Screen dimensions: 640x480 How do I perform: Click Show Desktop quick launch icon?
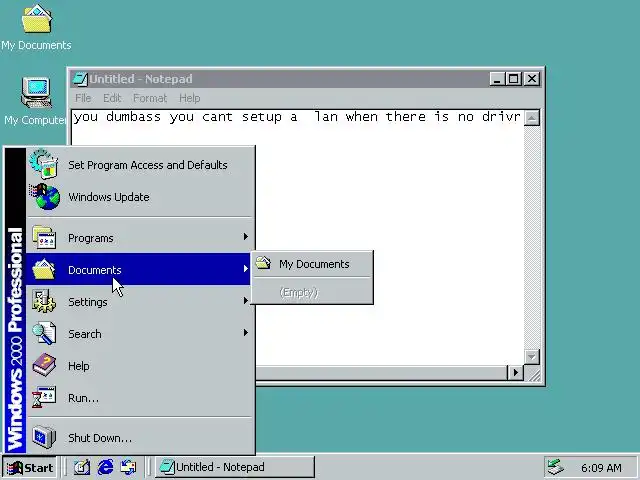pos(82,467)
